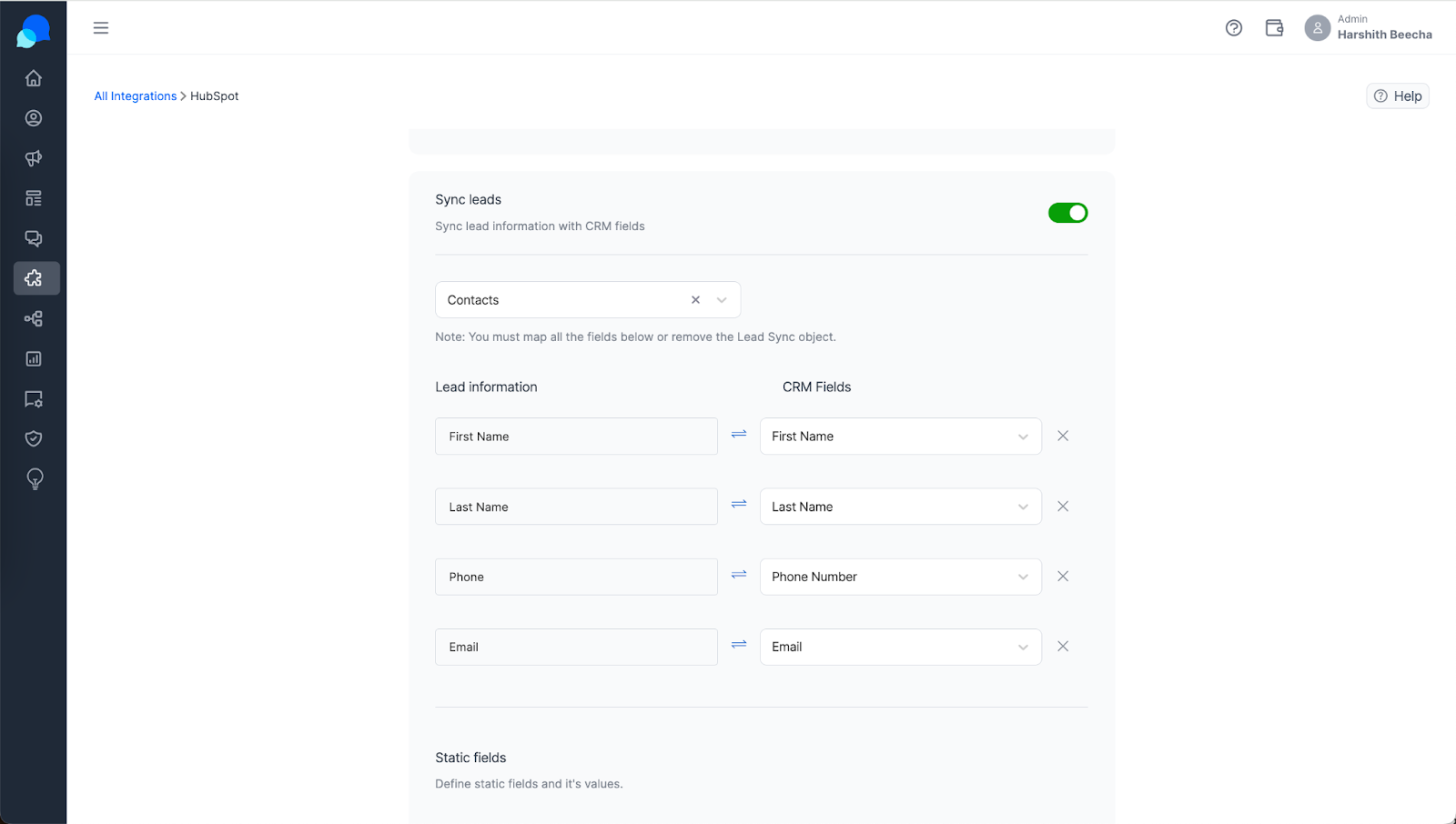Click the app logo at top of sidebar
This screenshot has height=824, width=1456.
[x=34, y=31]
